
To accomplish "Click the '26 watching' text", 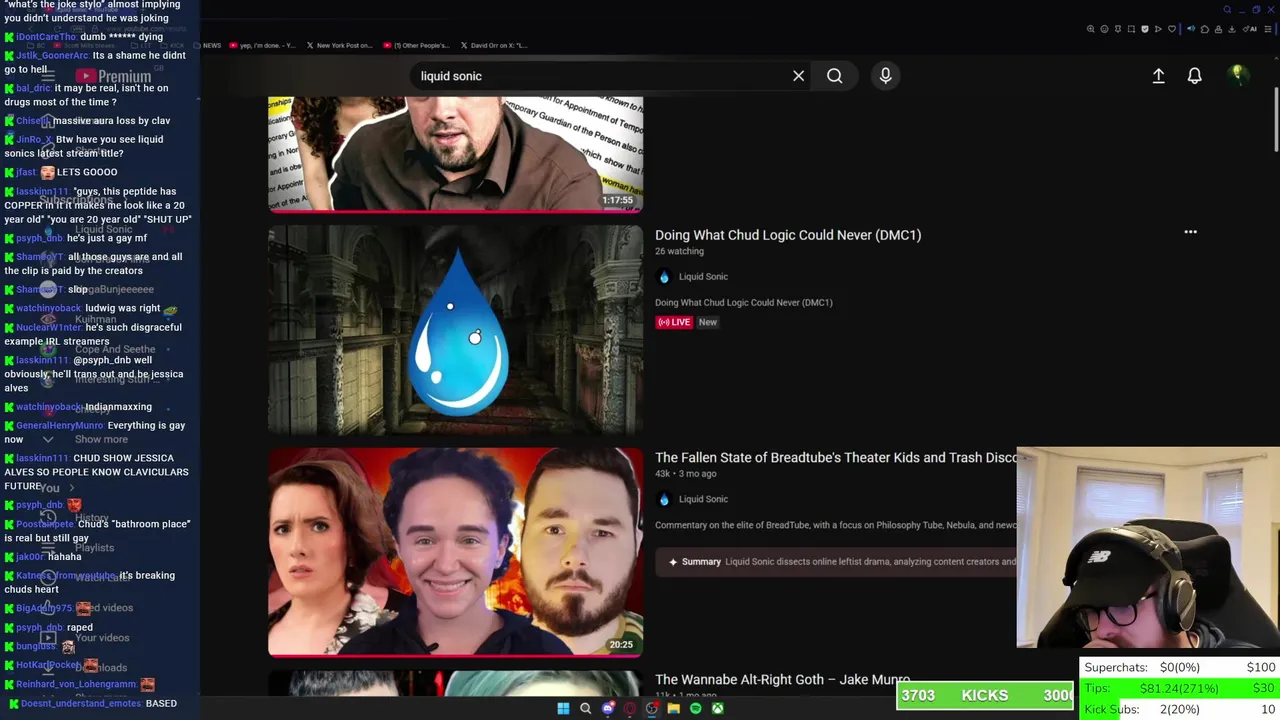I will tap(679, 252).
